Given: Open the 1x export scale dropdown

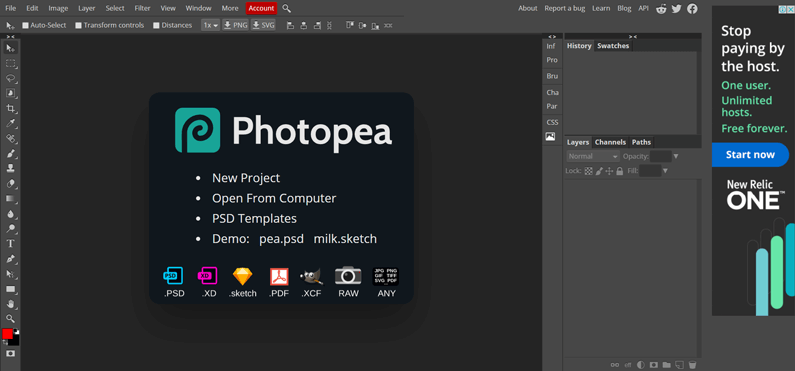Looking at the screenshot, I should pyautogui.click(x=210, y=25).
